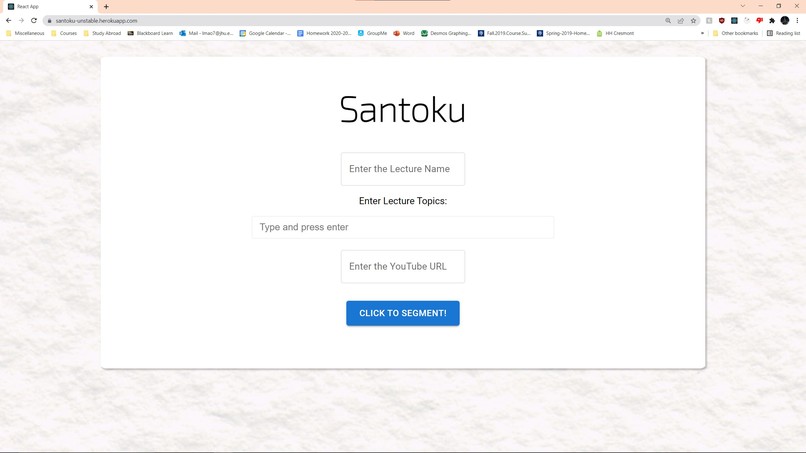Click the share page icon
Screen dimensions: 806x453
point(681,21)
